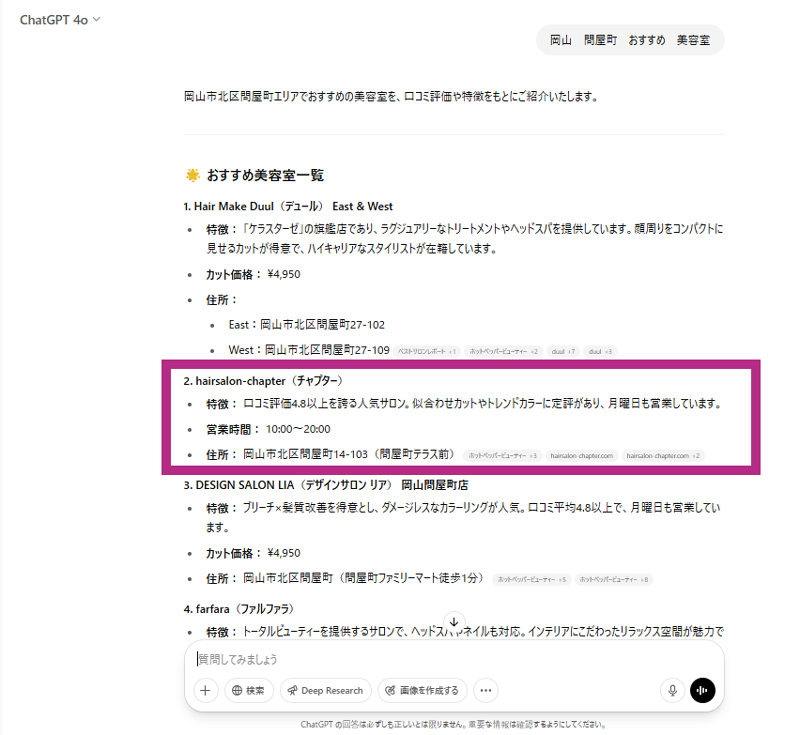Screen dimensions: 800x735
Task: Enable the Deep Research tool
Action: tap(326, 690)
